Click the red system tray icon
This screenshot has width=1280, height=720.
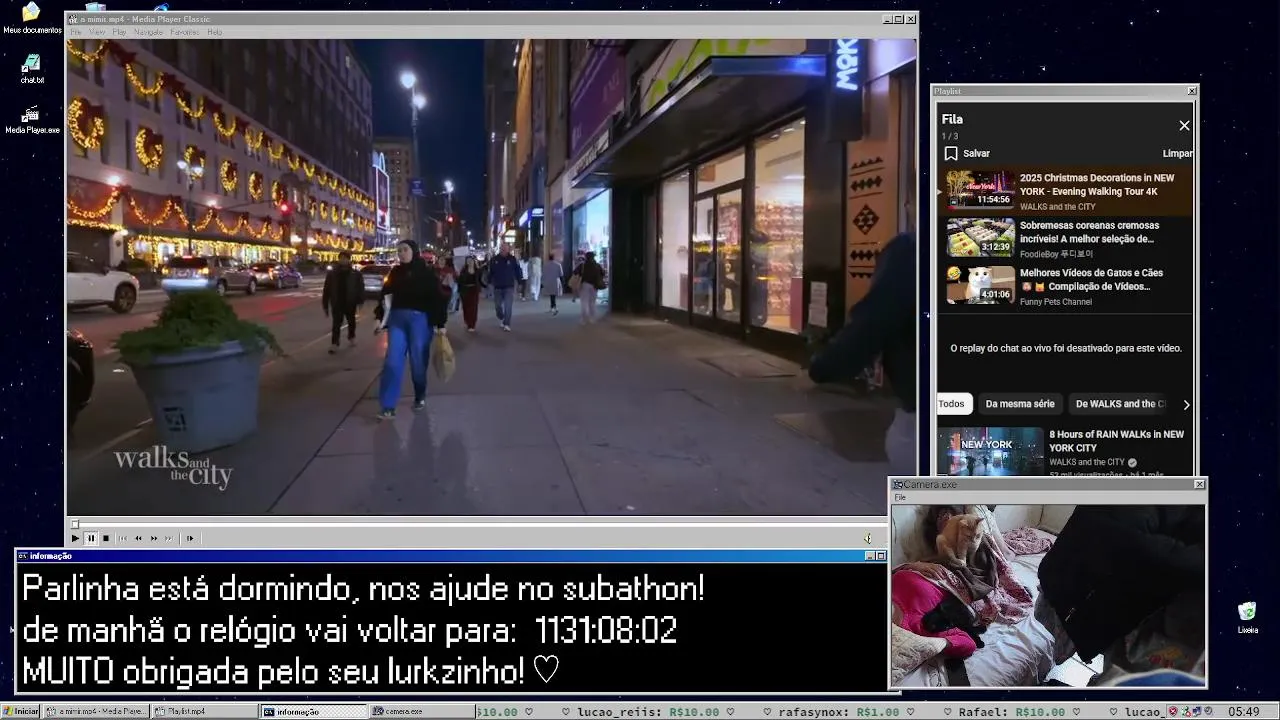(1173, 711)
